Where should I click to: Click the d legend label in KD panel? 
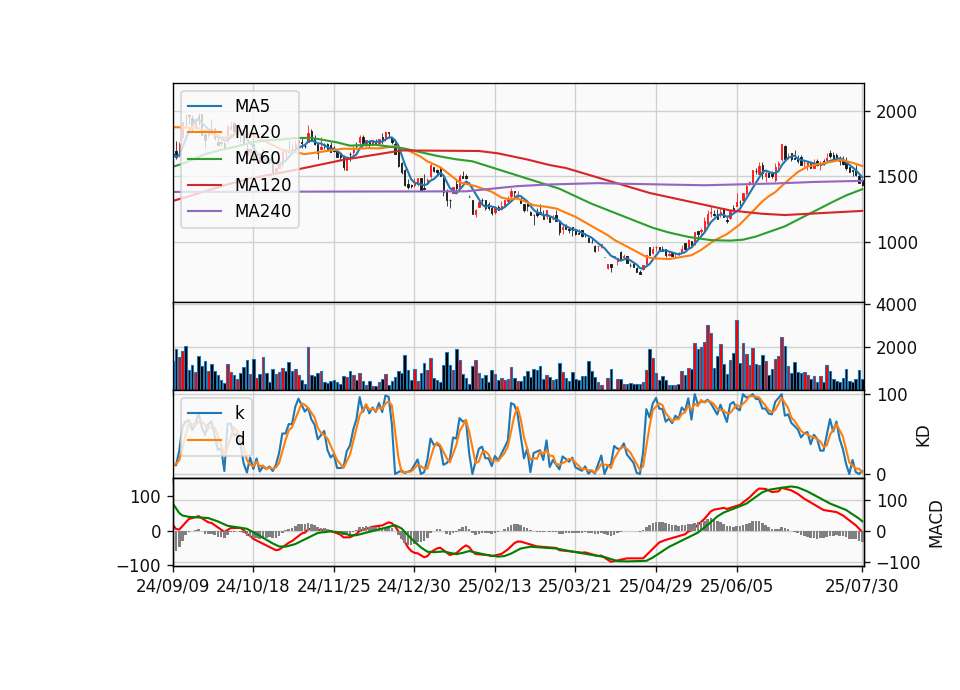(239, 439)
